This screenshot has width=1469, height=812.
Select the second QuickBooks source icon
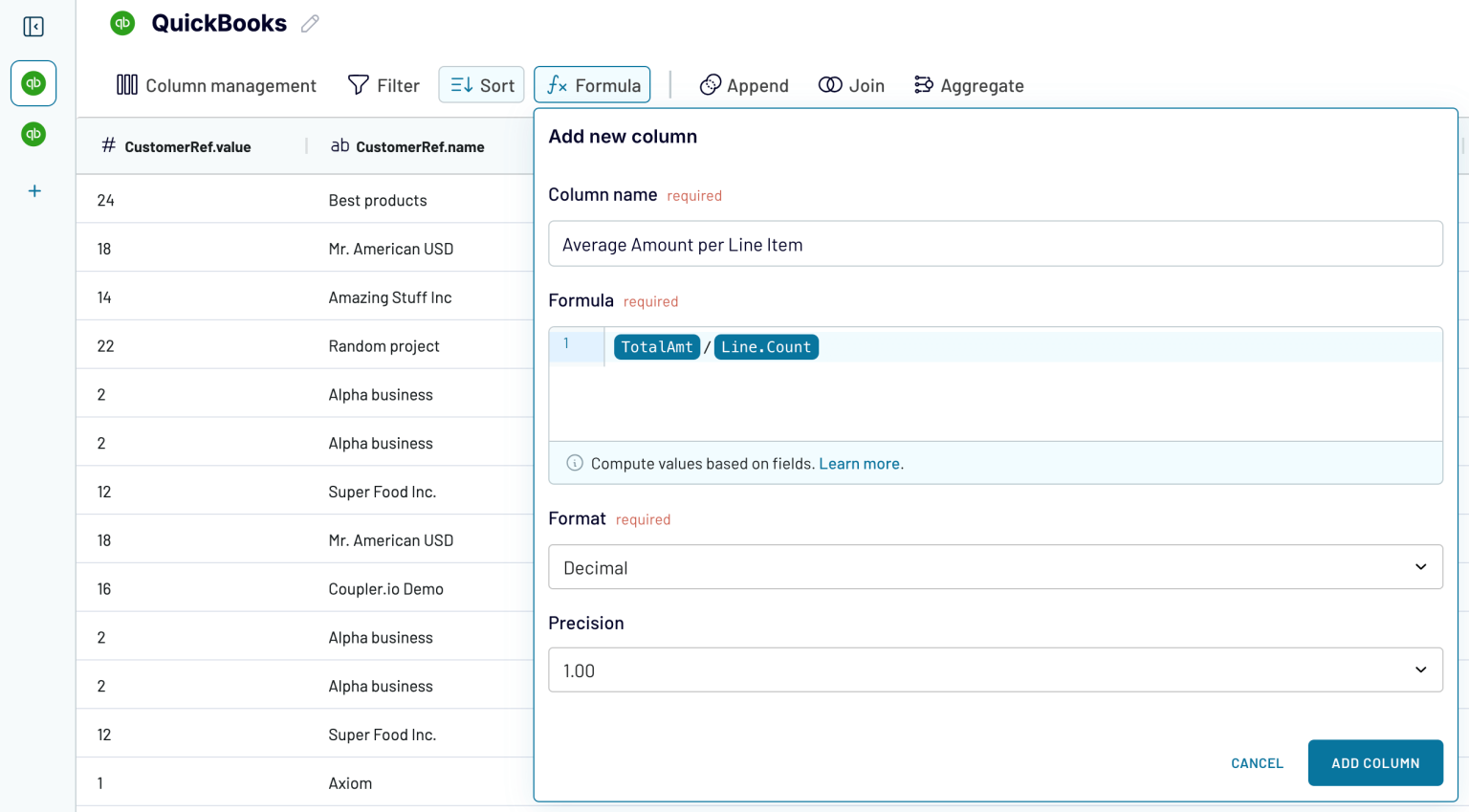pos(33,135)
